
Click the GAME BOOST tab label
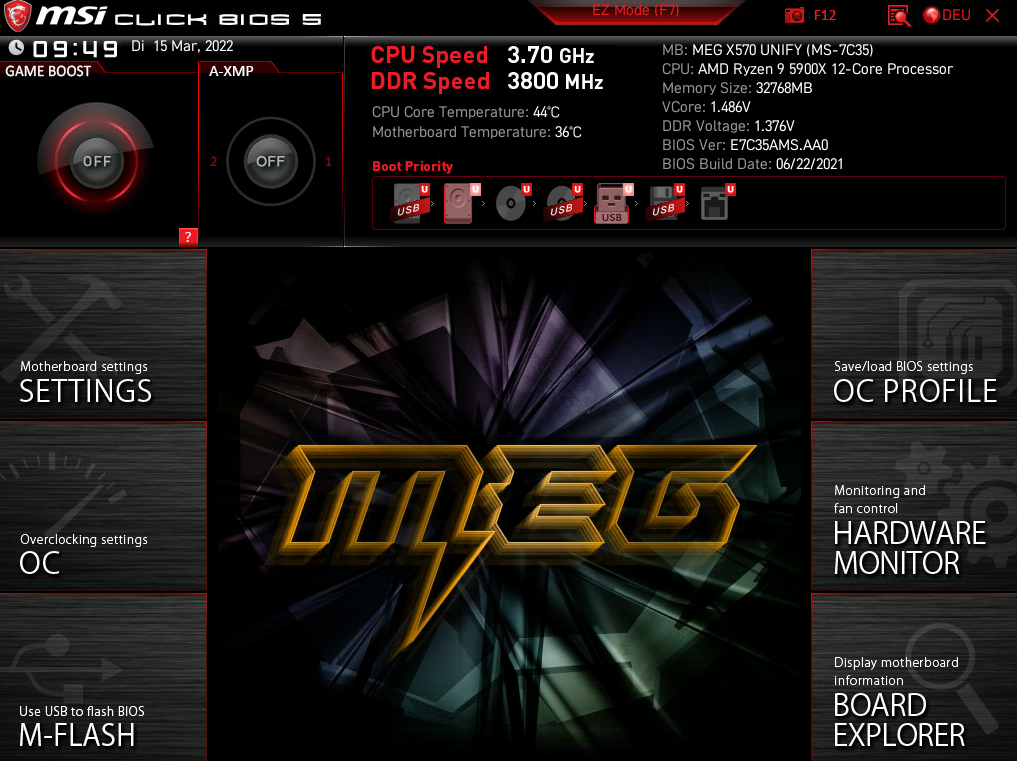[x=48, y=71]
